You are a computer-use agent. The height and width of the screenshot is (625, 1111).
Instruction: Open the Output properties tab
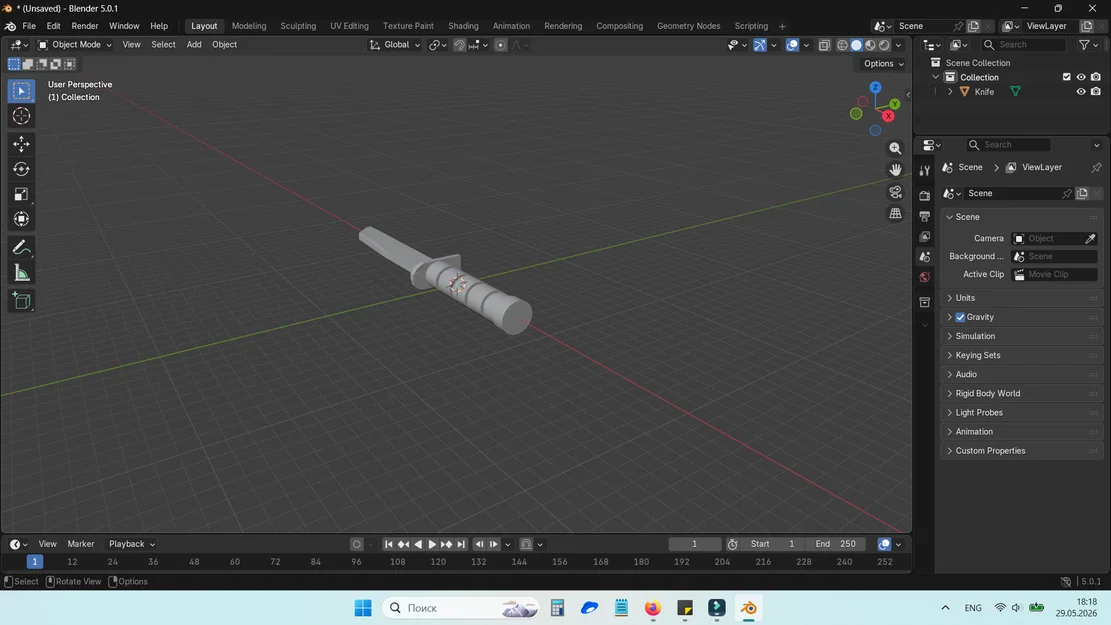[x=925, y=215]
